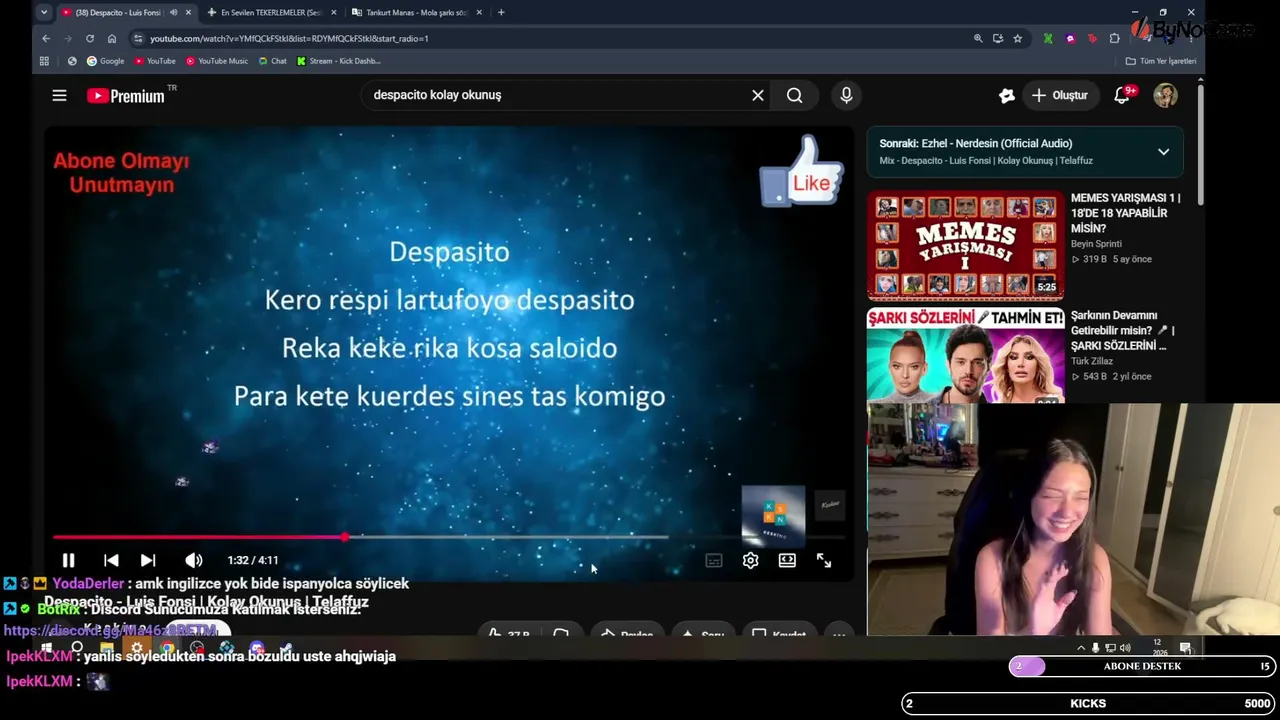
Task: Open the green X browser extension
Action: click(1047, 38)
